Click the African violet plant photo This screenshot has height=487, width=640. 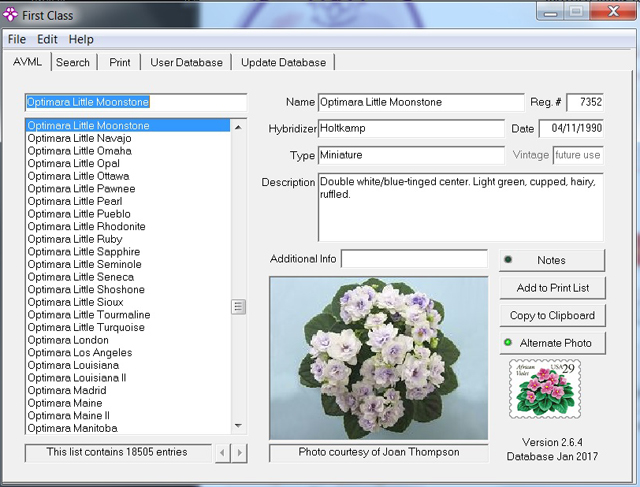click(x=378, y=358)
